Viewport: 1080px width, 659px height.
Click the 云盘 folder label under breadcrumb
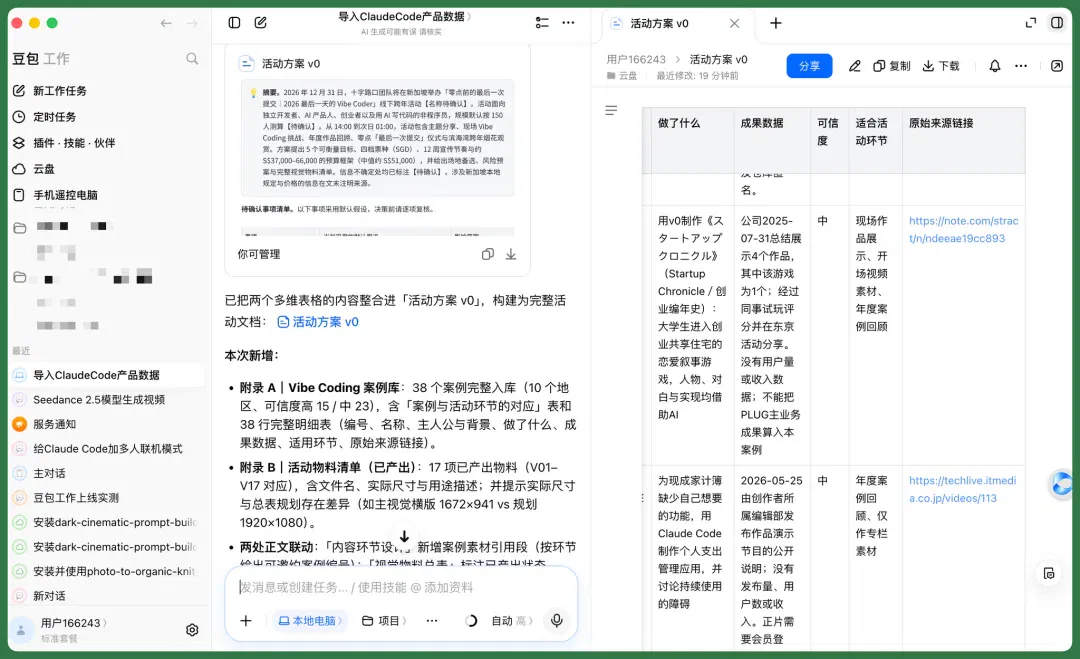(x=623, y=76)
